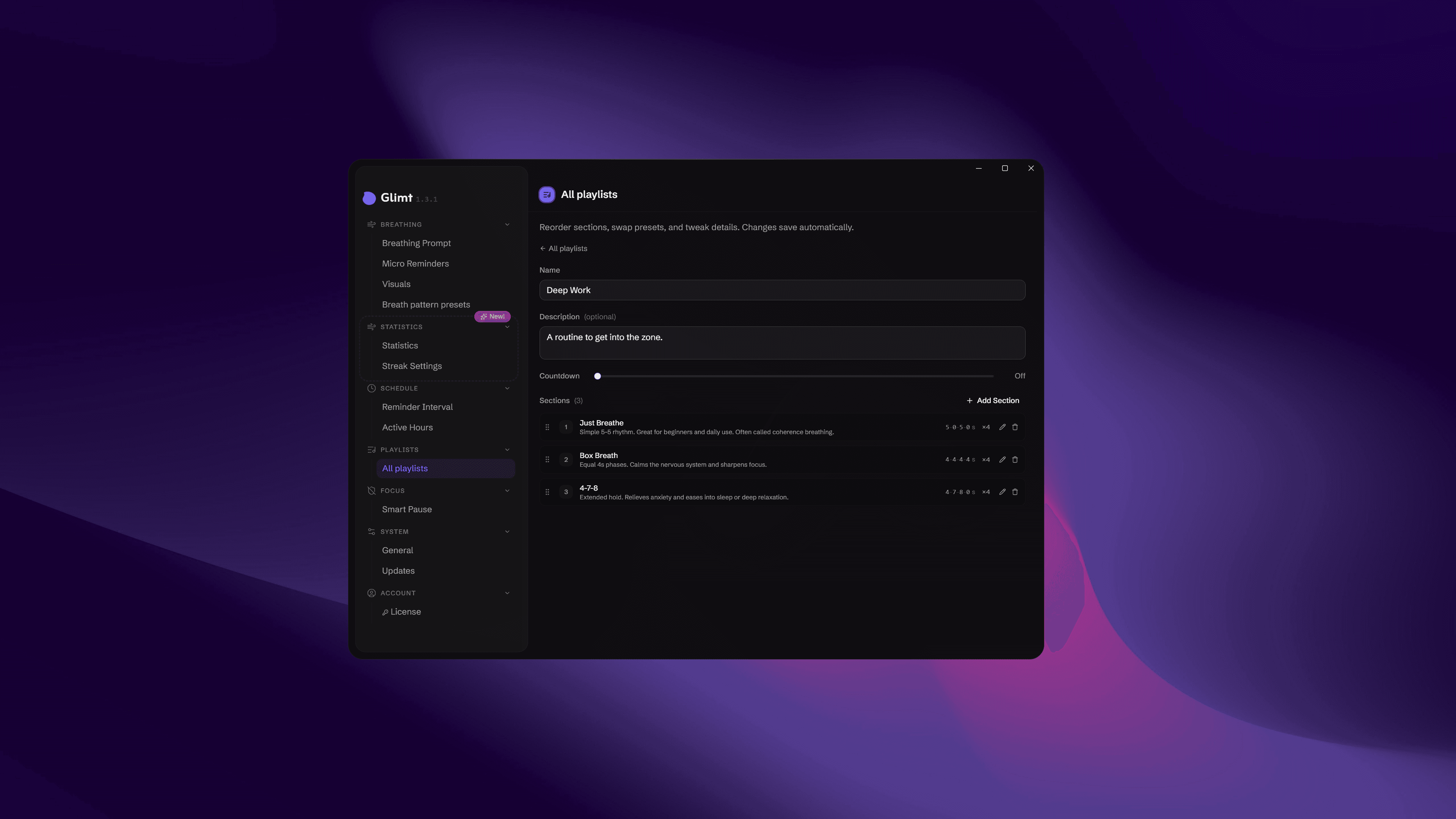Click the Glimt logo icon
This screenshot has width=1456, height=819.
tap(369, 198)
